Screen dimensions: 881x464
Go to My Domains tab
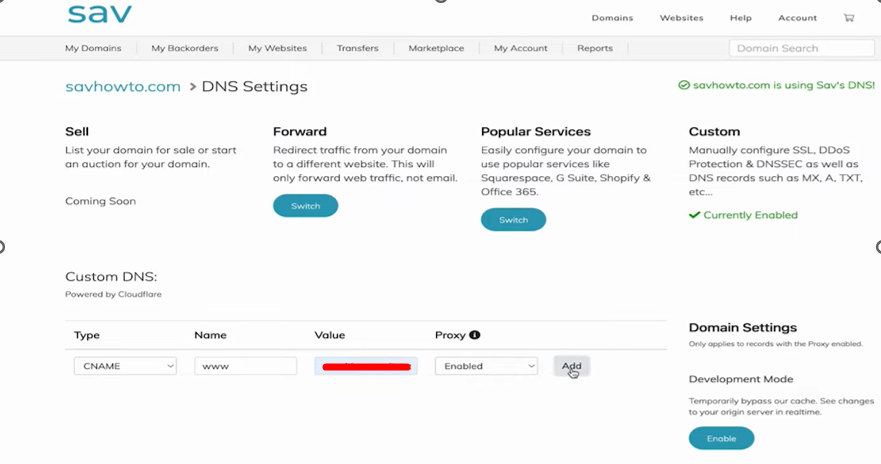point(93,48)
